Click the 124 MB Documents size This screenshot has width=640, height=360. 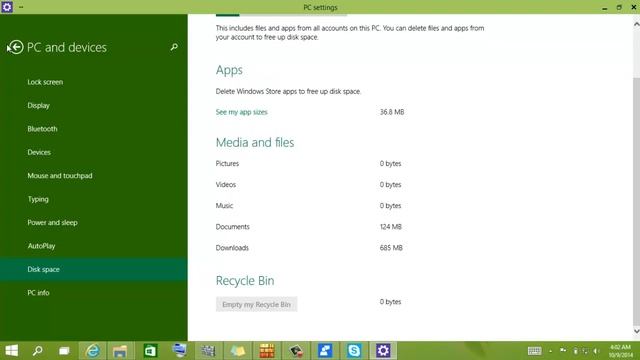click(391, 227)
